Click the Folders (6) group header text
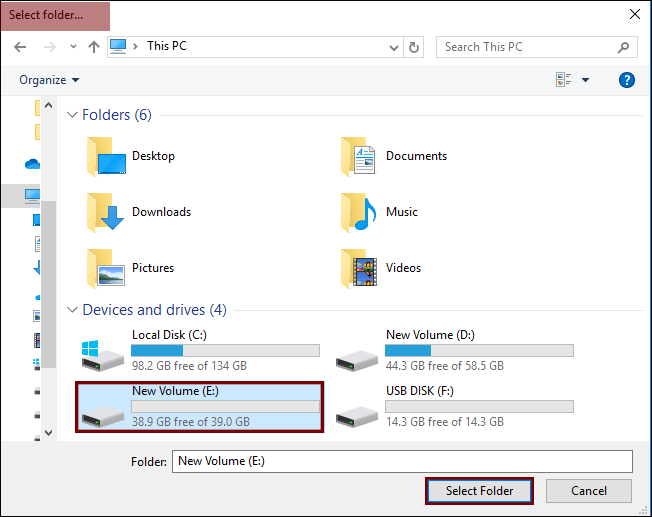This screenshot has width=652, height=517. click(117, 115)
